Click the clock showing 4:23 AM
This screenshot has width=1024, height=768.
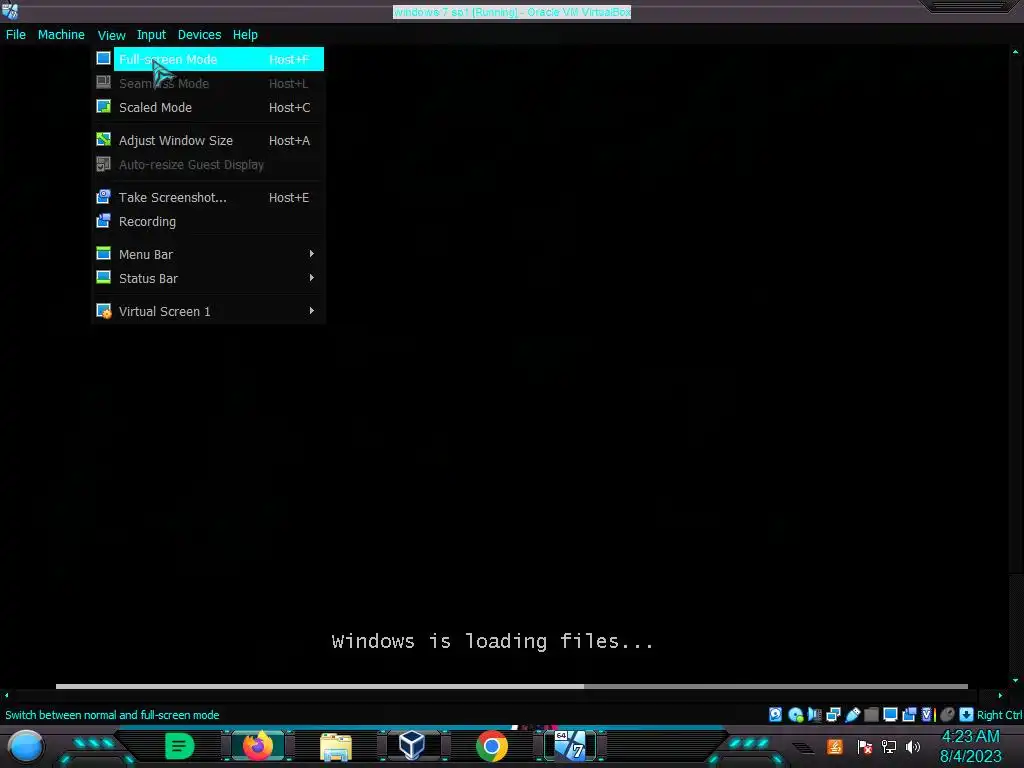click(970, 737)
